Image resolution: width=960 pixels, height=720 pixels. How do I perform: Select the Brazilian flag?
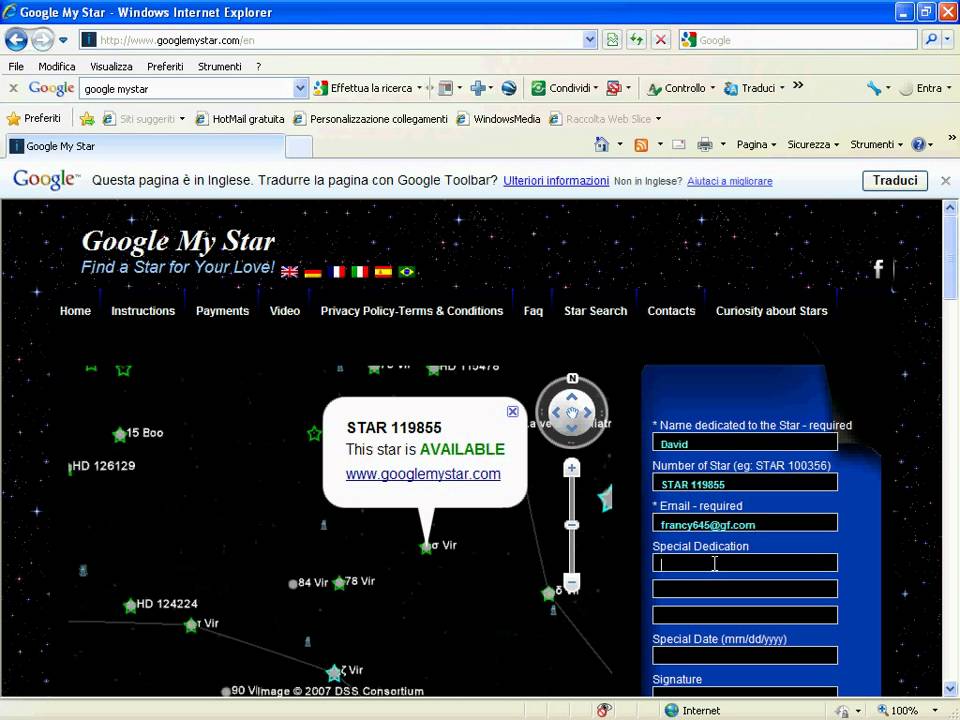pyautogui.click(x=407, y=272)
